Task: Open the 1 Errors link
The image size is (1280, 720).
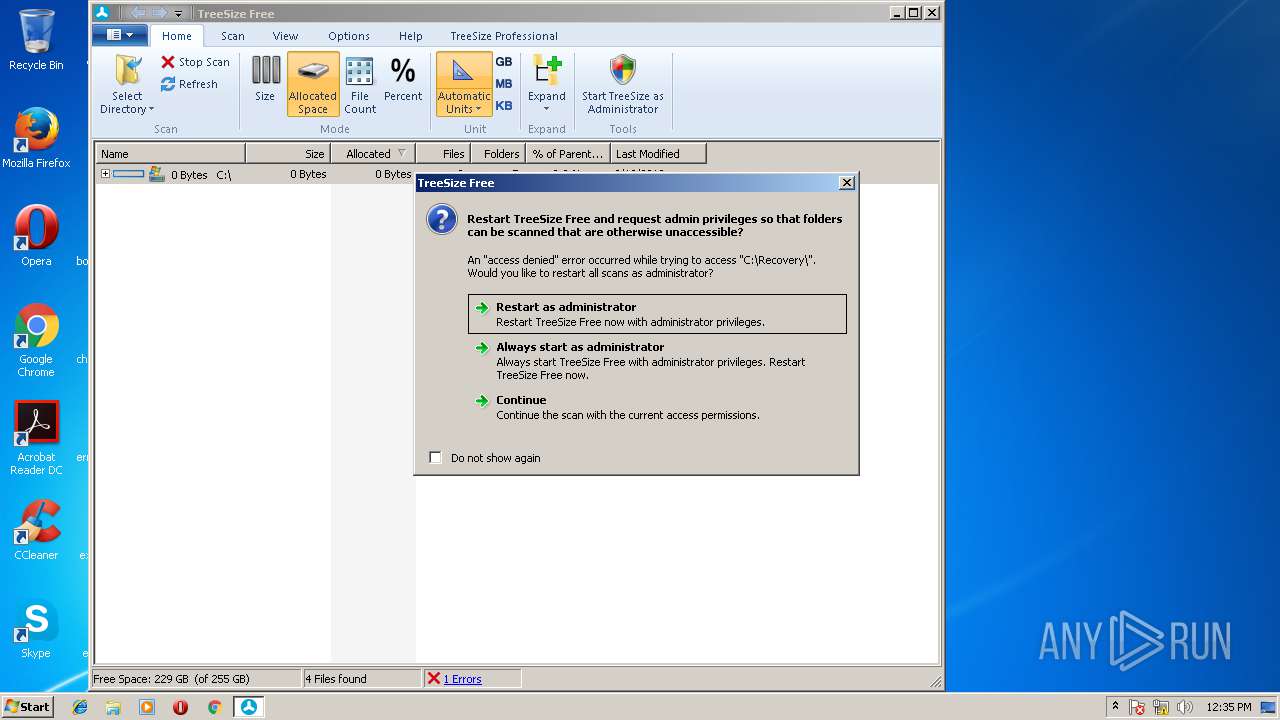Action: tap(462, 679)
